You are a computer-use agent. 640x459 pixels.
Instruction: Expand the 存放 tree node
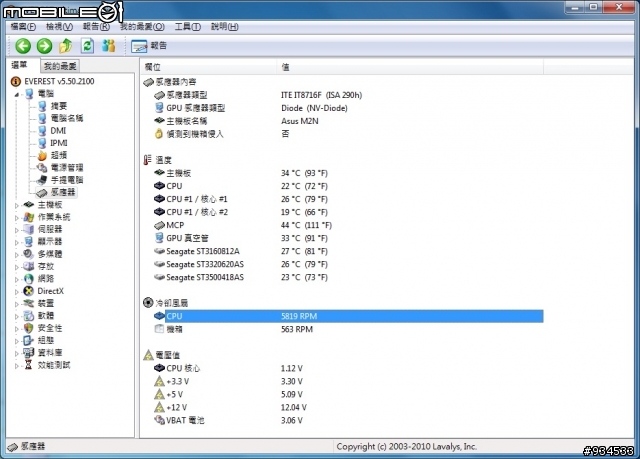coord(17,267)
